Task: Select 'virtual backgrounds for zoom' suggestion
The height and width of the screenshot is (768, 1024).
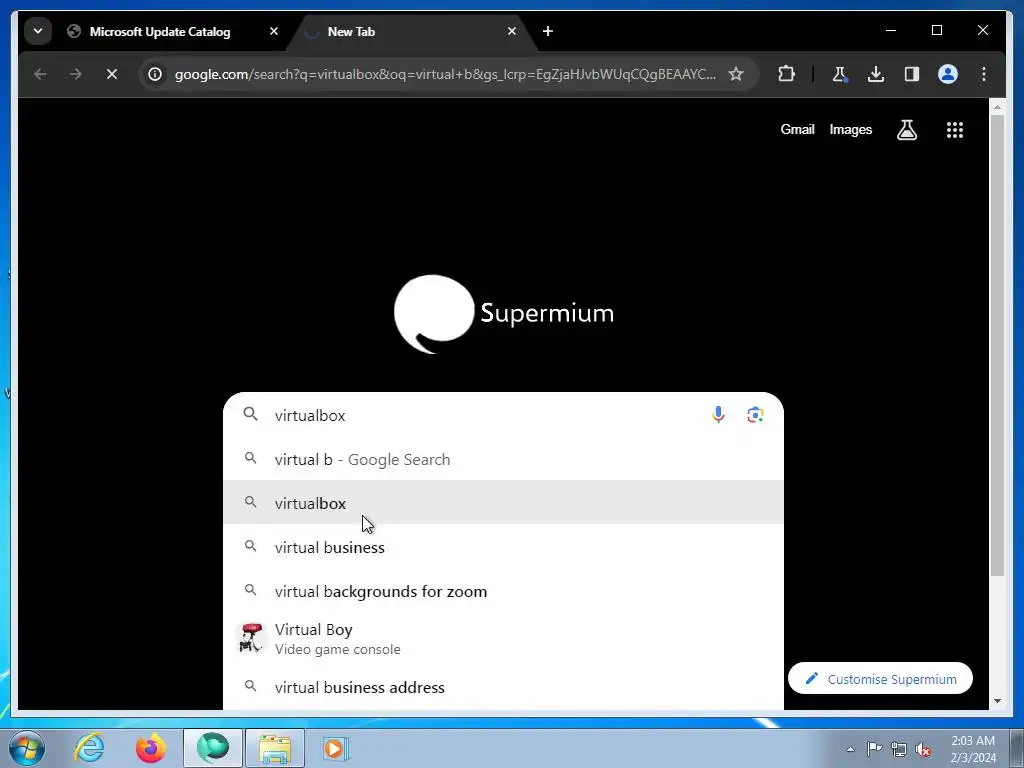Action: point(503,590)
